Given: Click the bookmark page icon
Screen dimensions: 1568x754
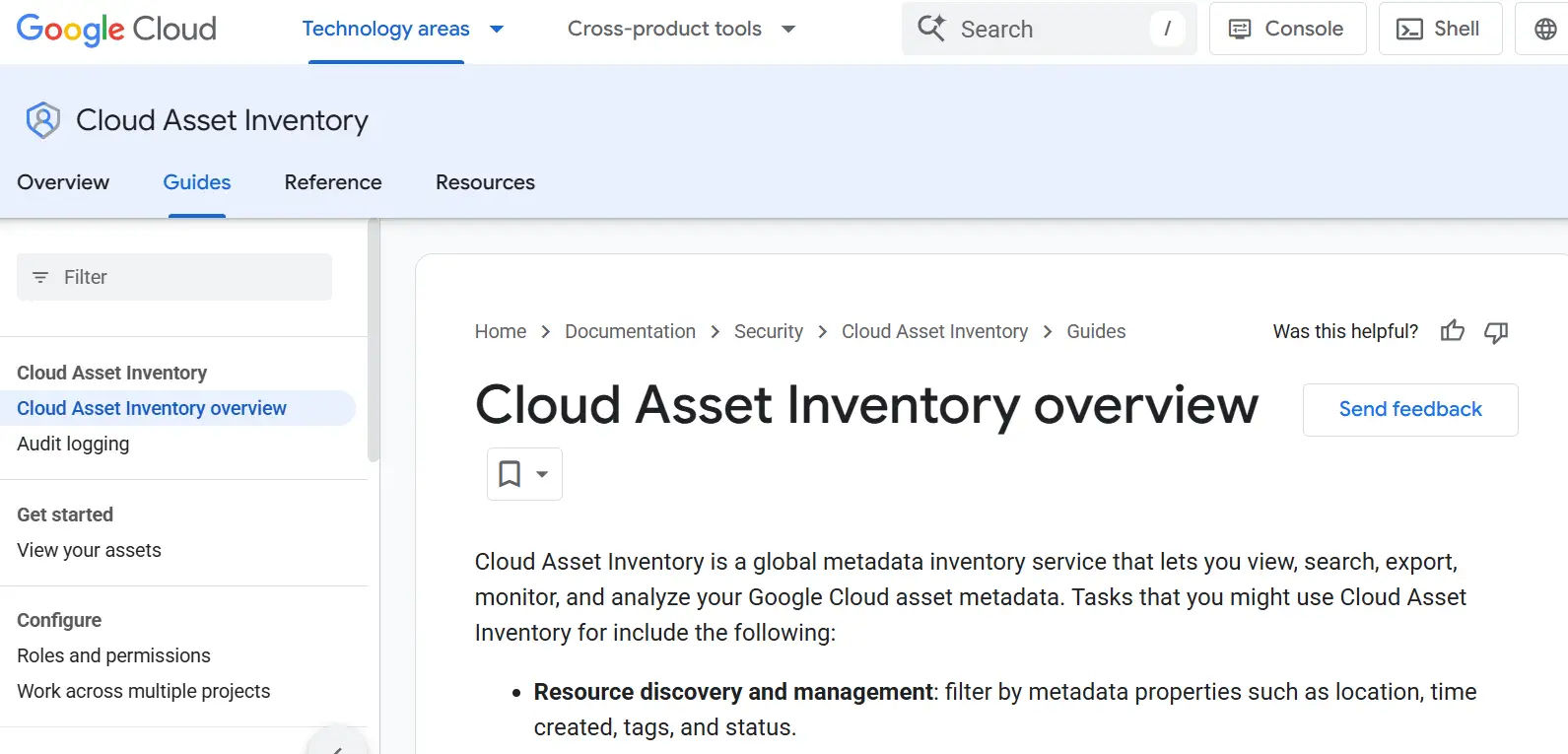Looking at the screenshot, I should [x=510, y=474].
